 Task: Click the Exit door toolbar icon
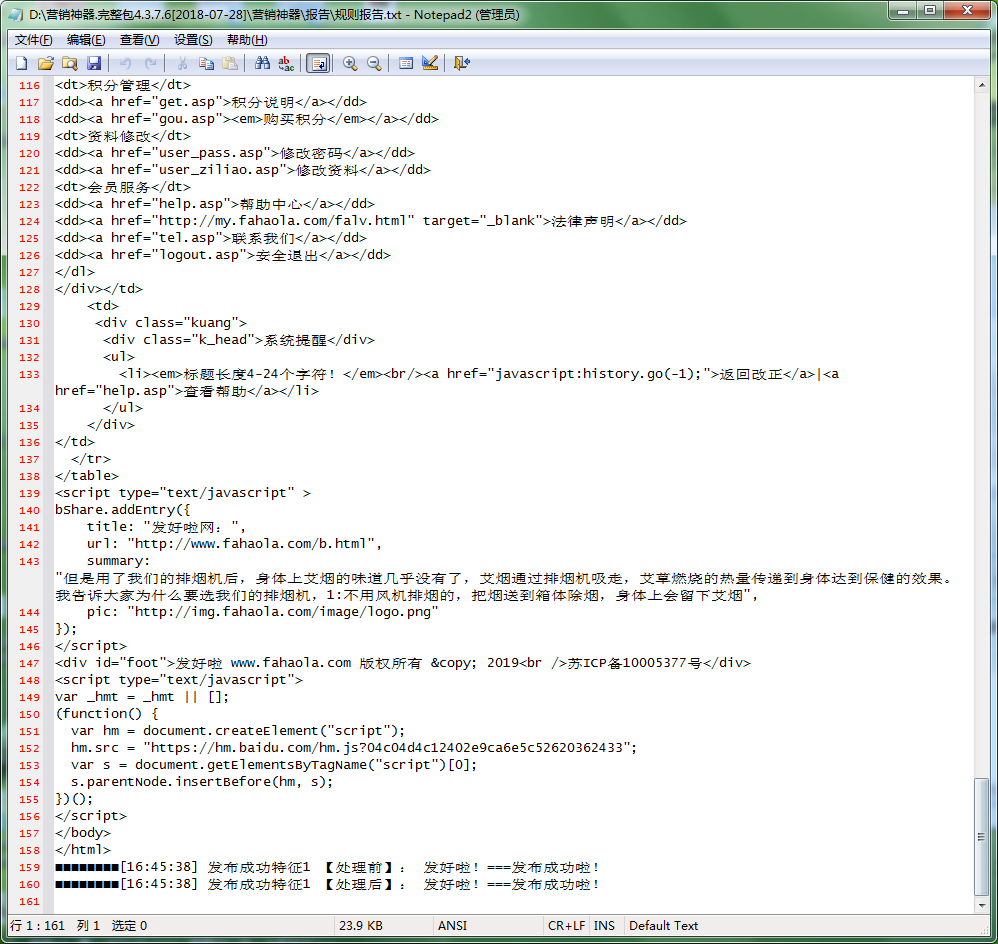coord(461,63)
